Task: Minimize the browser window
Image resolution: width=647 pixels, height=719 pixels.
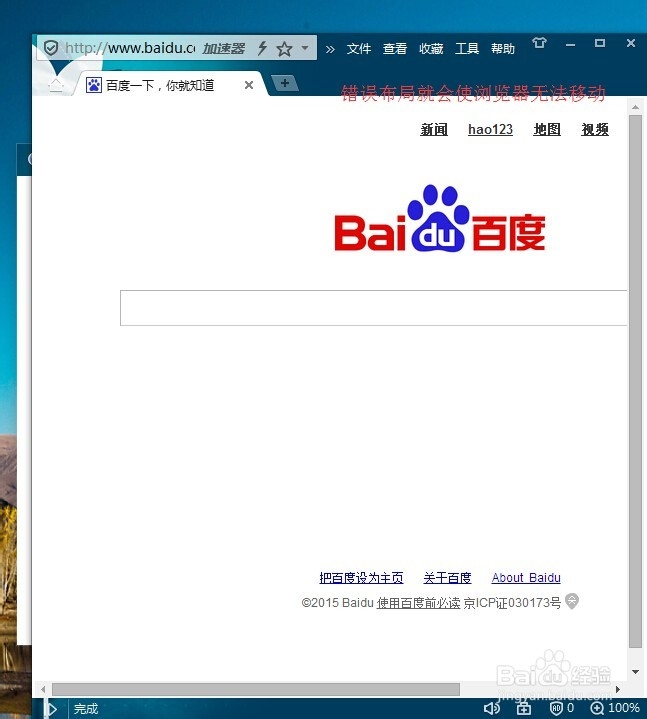Action: coord(570,44)
